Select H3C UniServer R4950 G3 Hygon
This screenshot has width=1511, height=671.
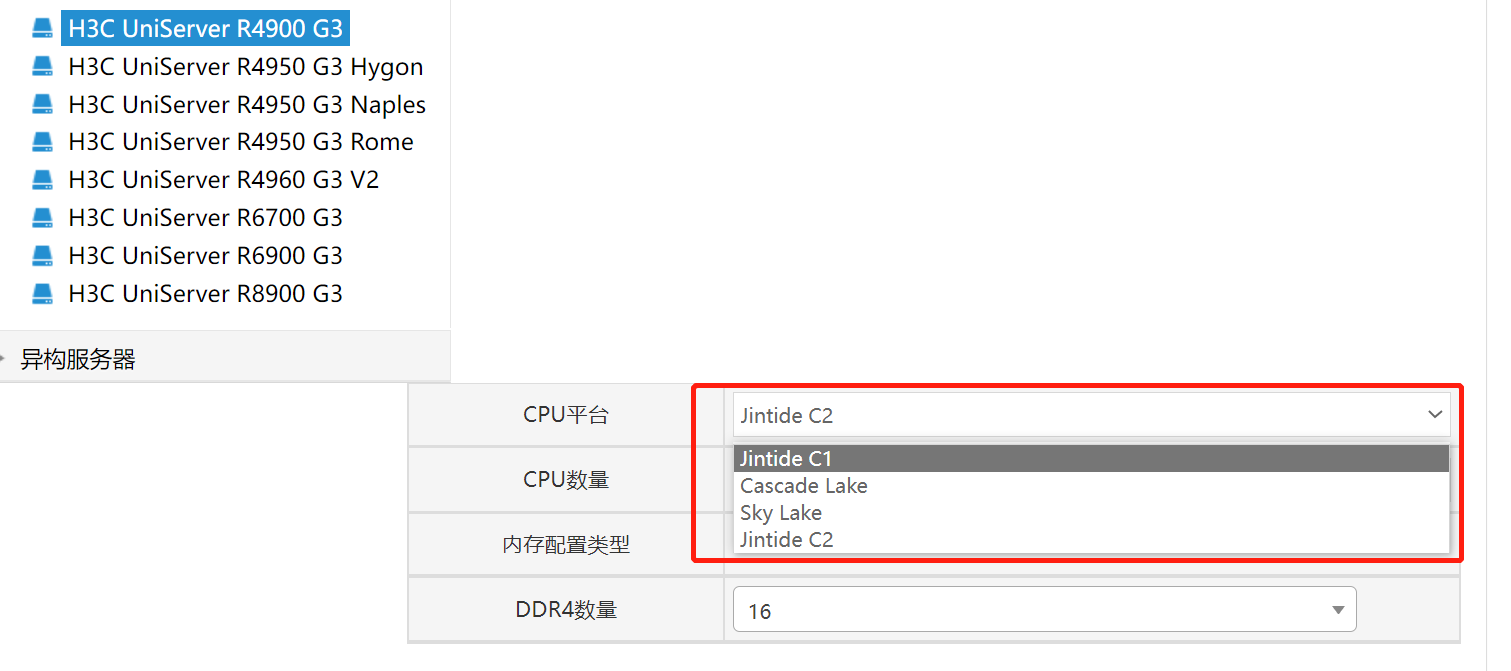pos(245,66)
